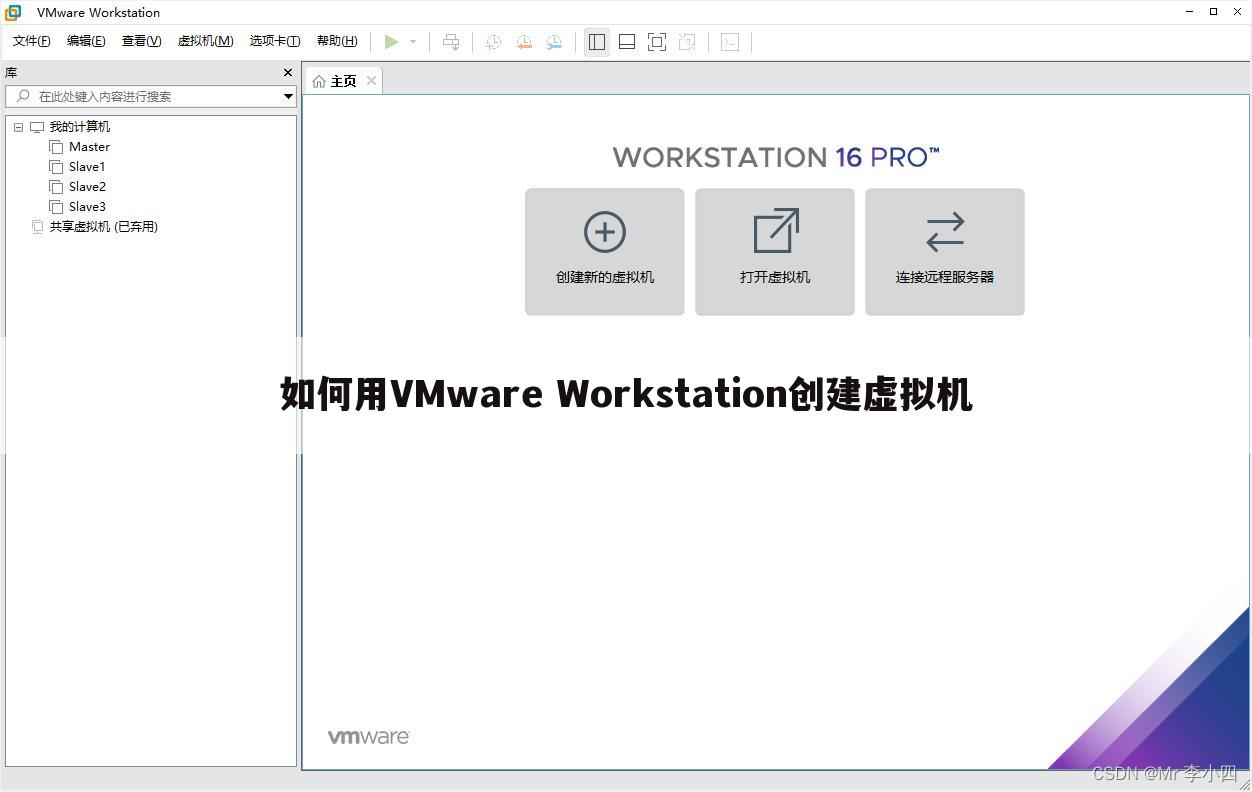Open the 虚拟机(M) menu
The width and height of the screenshot is (1252, 792).
(205, 41)
